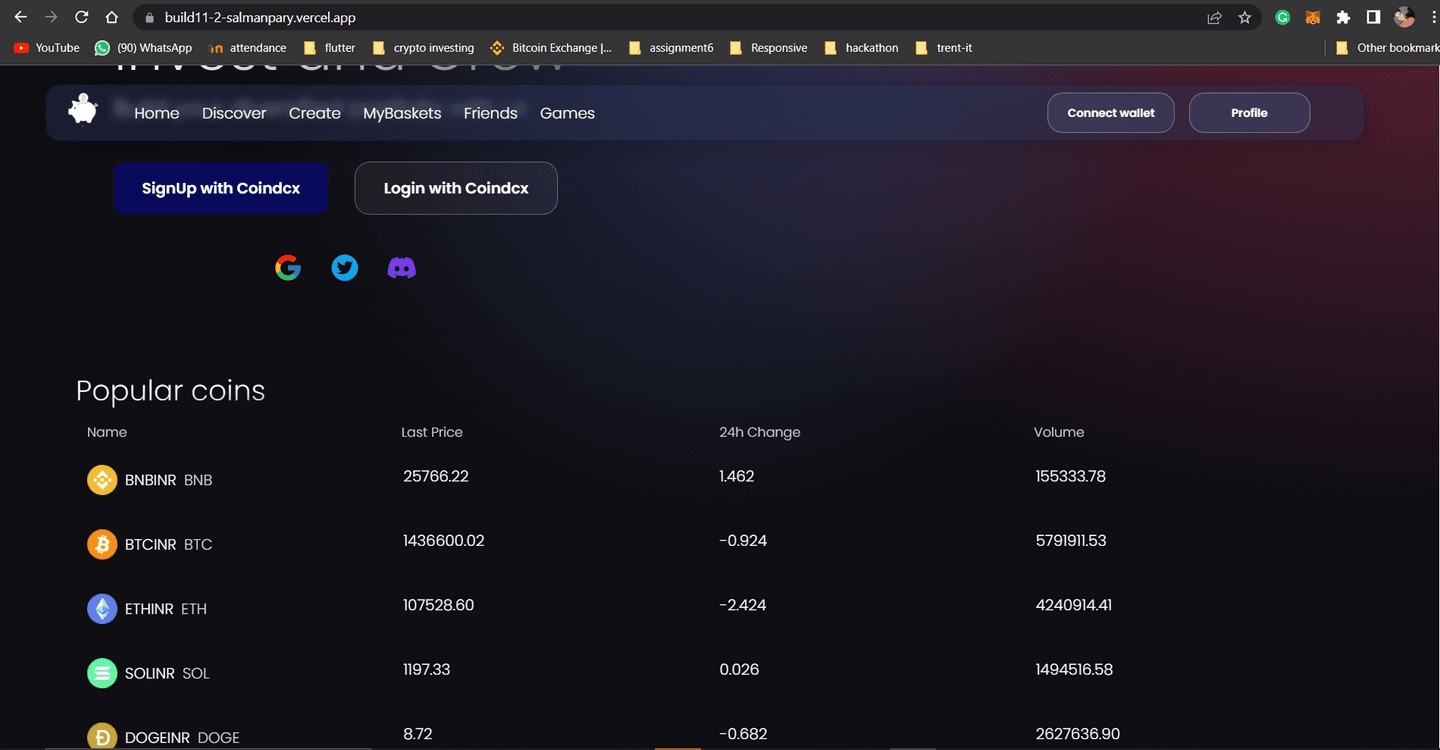Image resolution: width=1440 pixels, height=750 pixels.
Task: Open the YouTube bookmark
Action: pos(47,48)
